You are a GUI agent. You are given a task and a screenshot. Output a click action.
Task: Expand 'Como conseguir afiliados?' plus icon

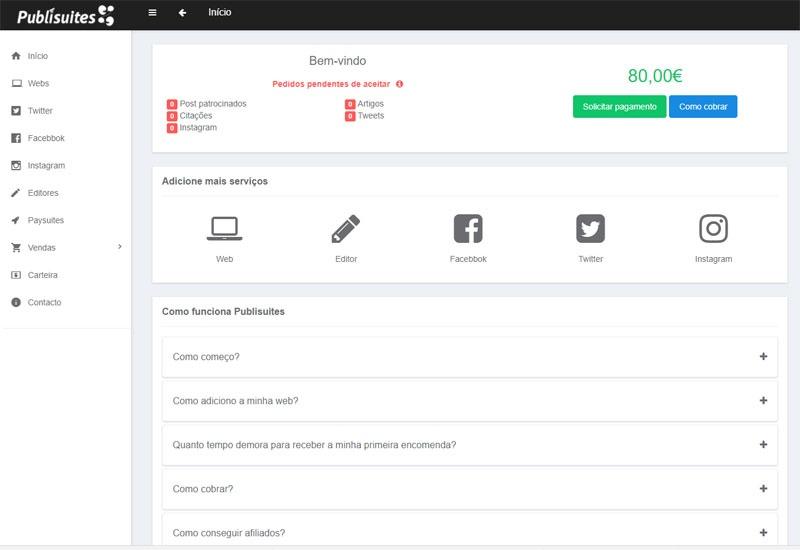click(763, 533)
